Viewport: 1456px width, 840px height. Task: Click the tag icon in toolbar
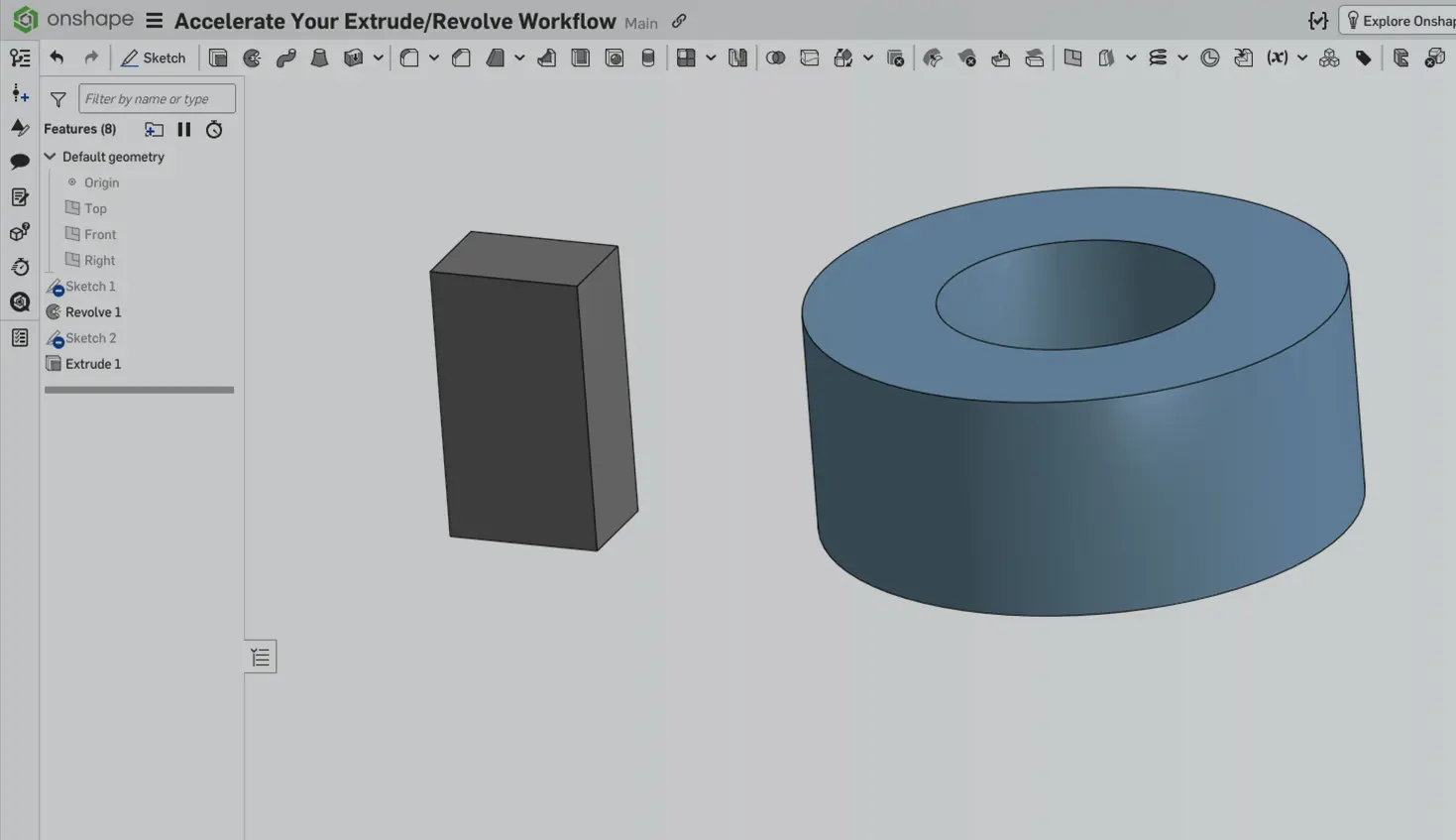pyautogui.click(x=1363, y=58)
